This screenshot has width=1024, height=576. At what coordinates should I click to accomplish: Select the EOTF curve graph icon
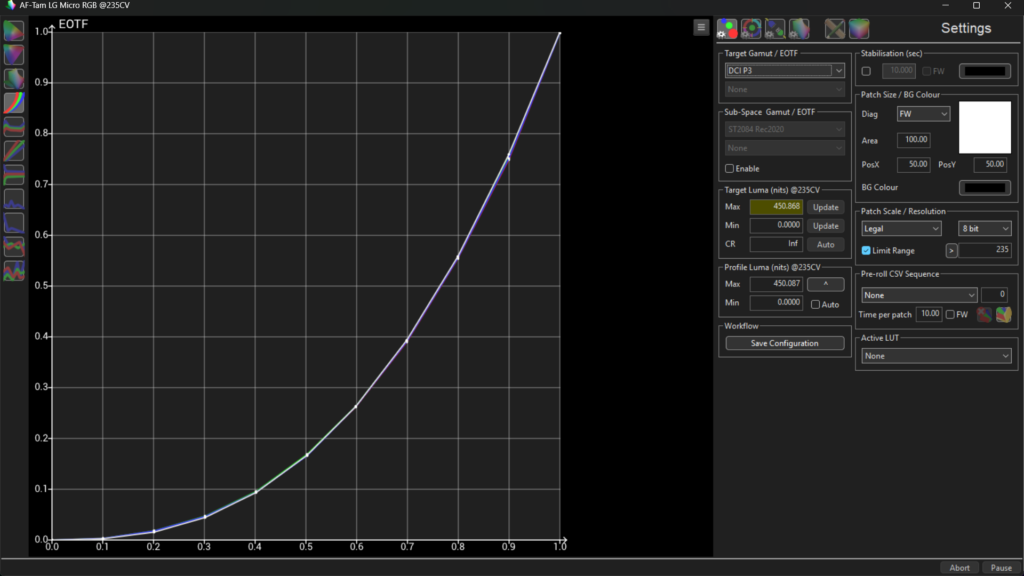click(14, 103)
